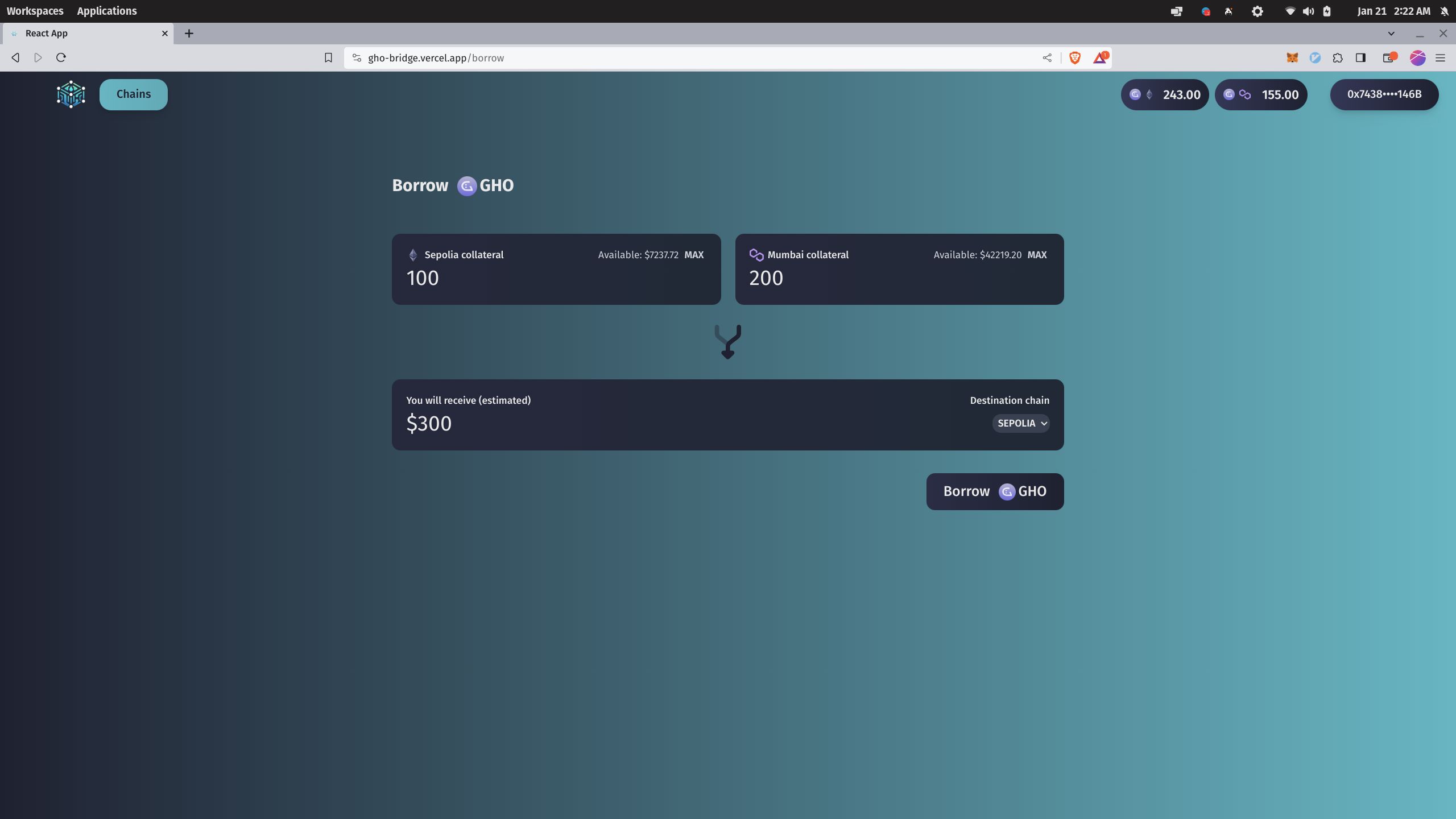Reload the current page
Image resolution: width=1456 pixels, height=819 pixels.
point(61,57)
